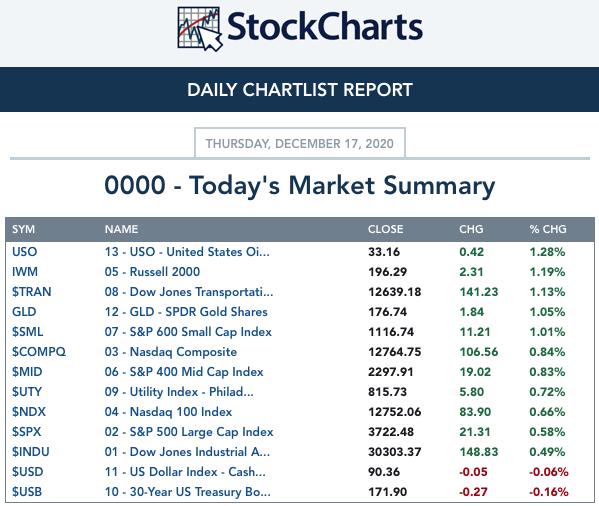Click the CLOSE column header
This screenshot has height=506, width=599.
[385, 229]
